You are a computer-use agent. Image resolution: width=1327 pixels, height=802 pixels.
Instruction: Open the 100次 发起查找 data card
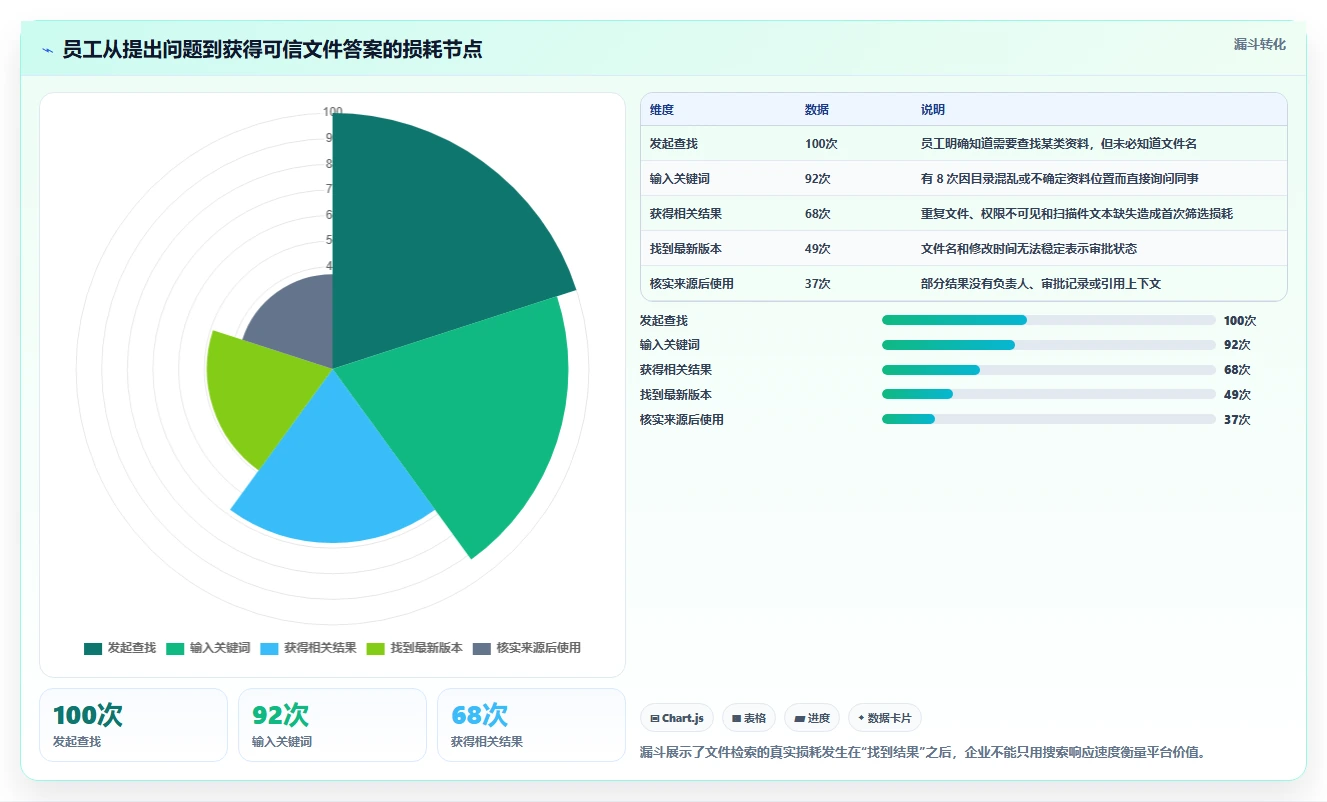[x=133, y=725]
